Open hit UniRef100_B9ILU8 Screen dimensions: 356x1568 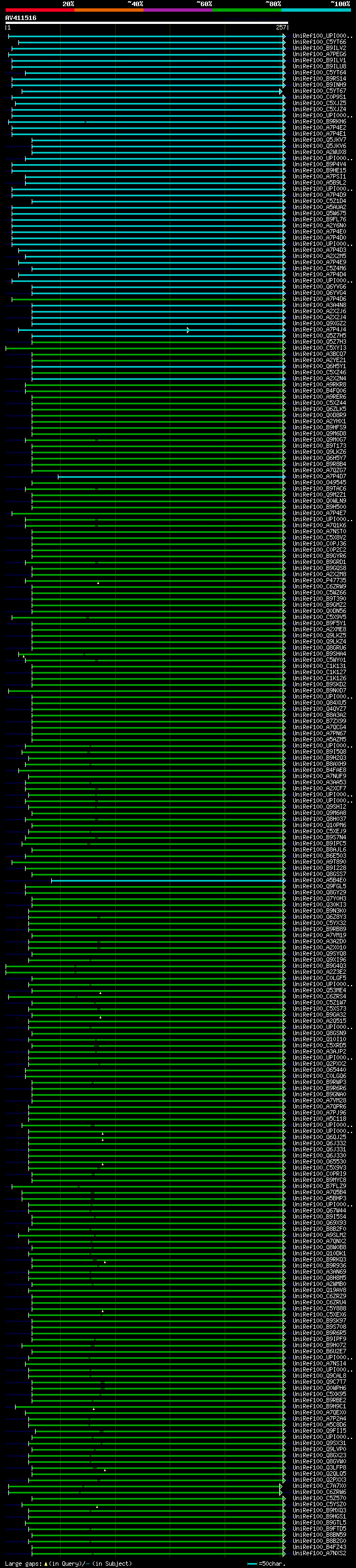(x=319, y=66)
